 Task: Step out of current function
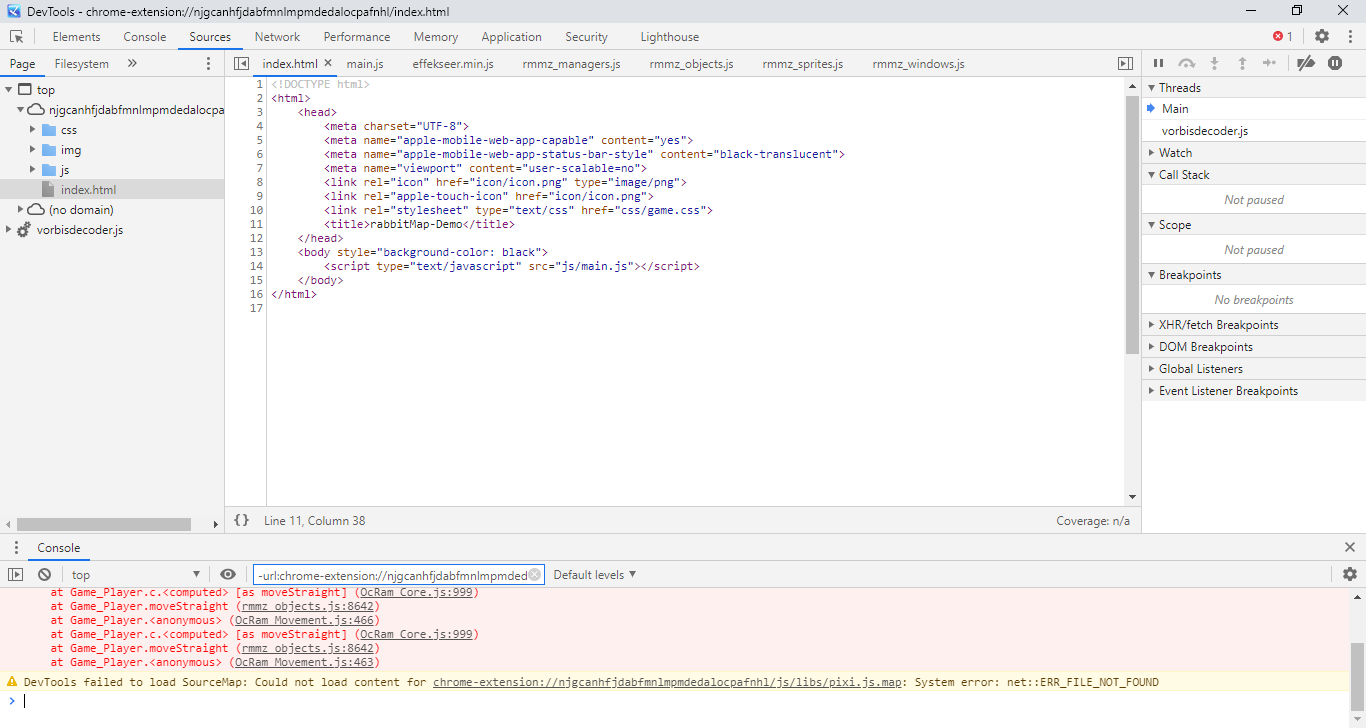click(x=1242, y=64)
